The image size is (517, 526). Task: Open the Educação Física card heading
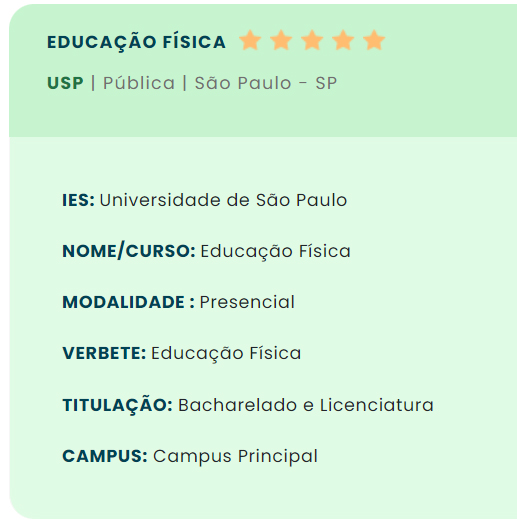pos(136,43)
